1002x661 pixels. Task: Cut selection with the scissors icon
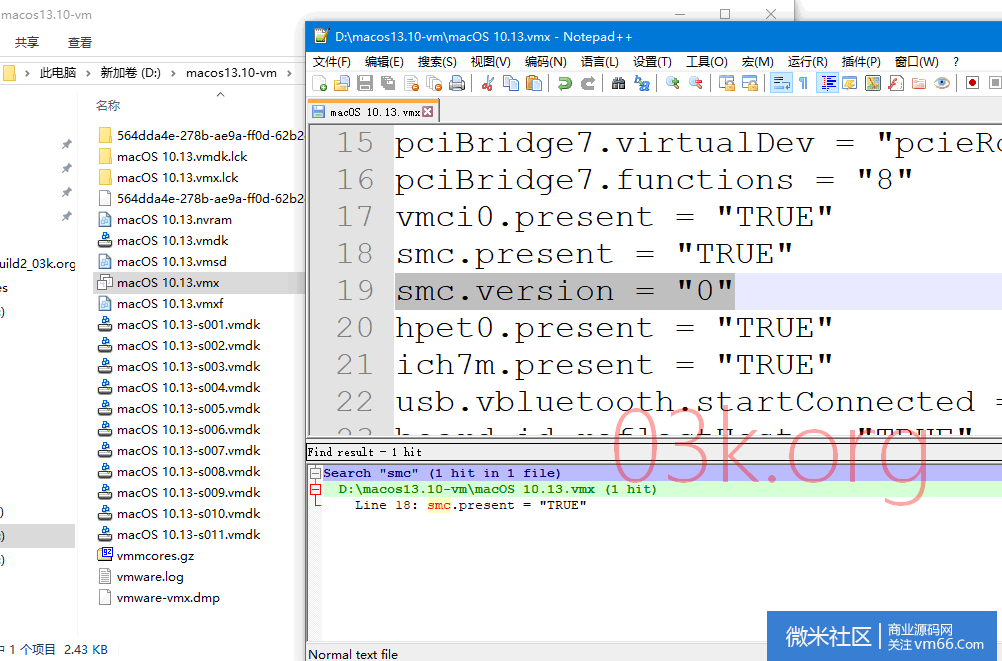tap(488, 83)
